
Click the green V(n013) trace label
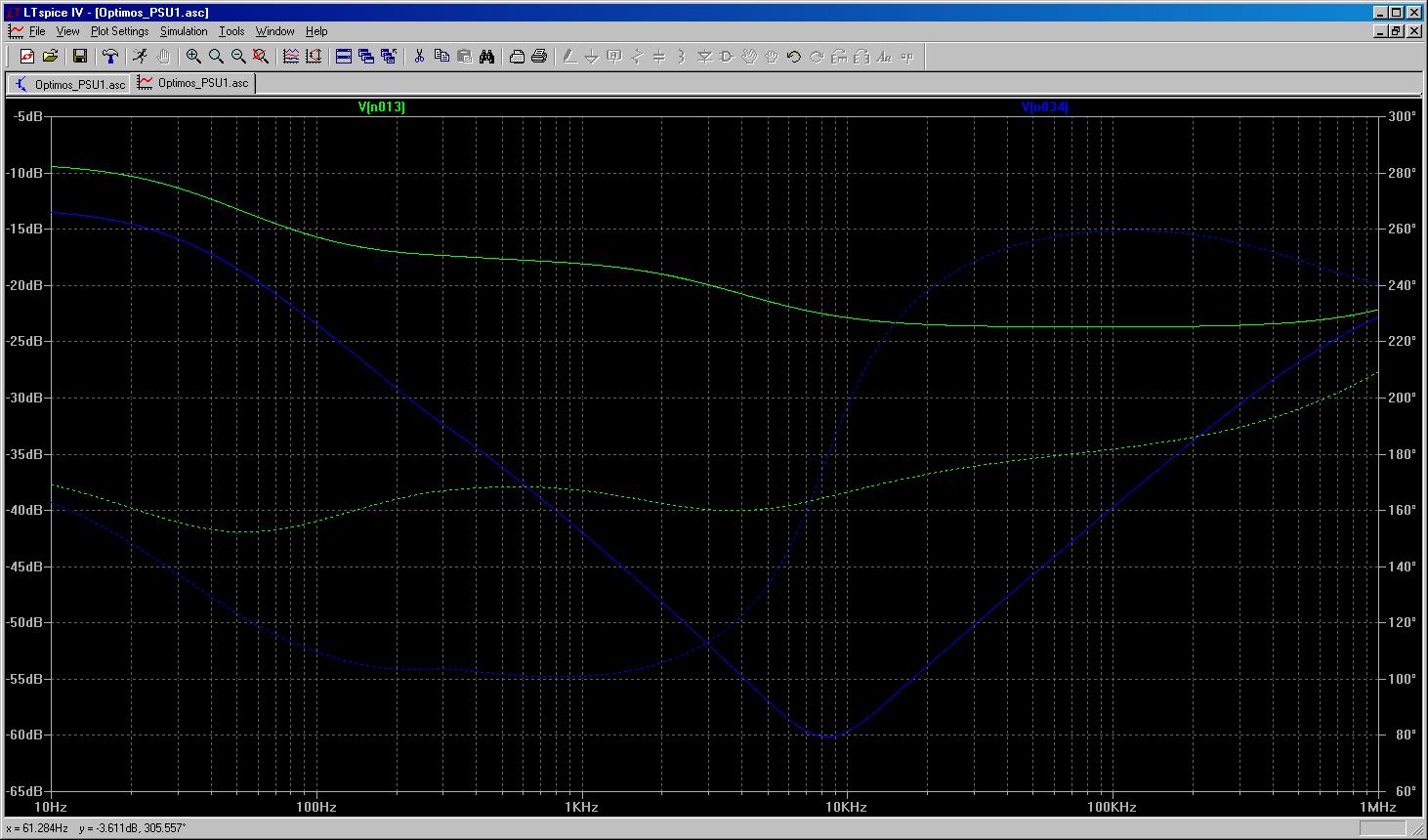(x=382, y=107)
